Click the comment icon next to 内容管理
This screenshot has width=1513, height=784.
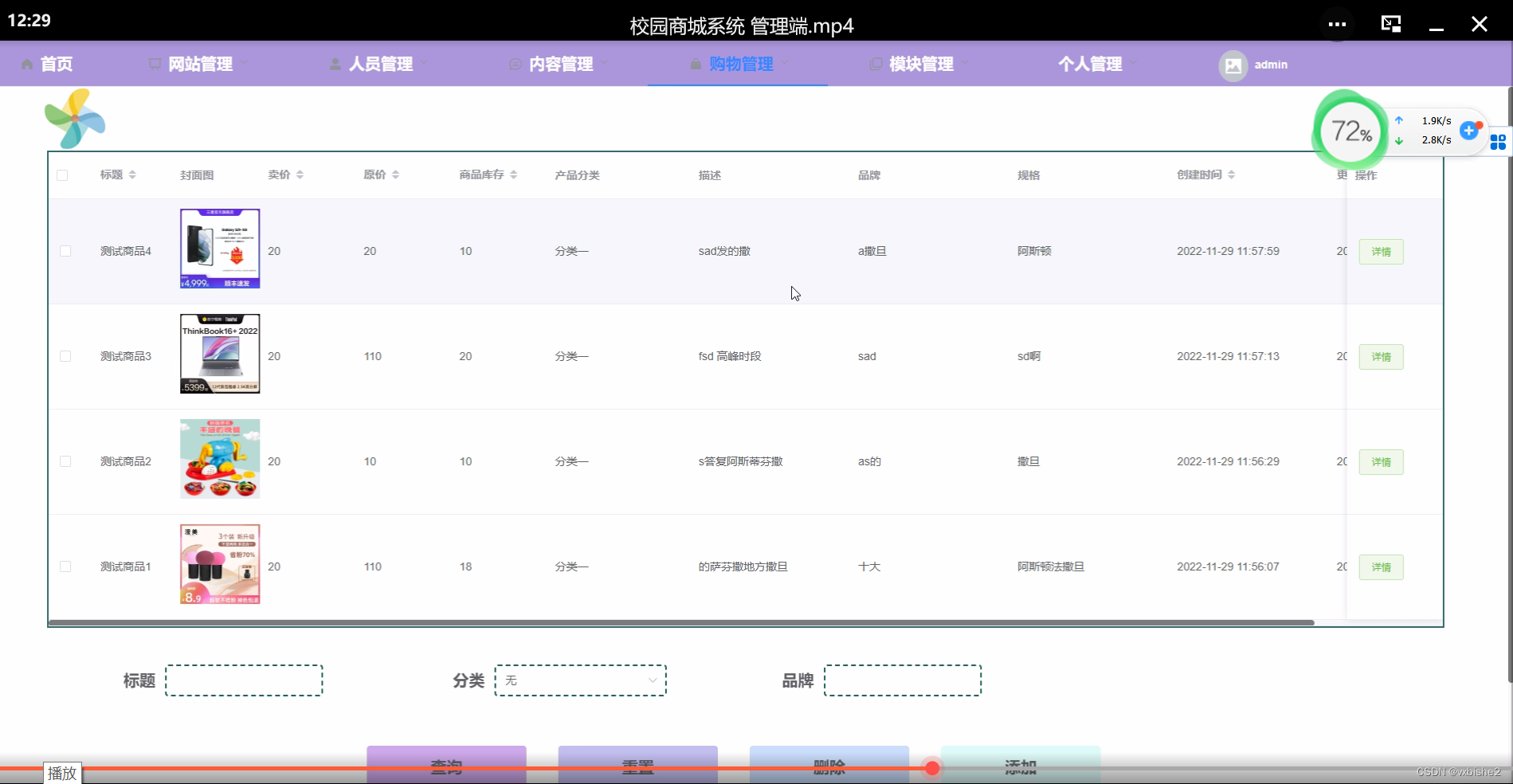click(x=514, y=64)
